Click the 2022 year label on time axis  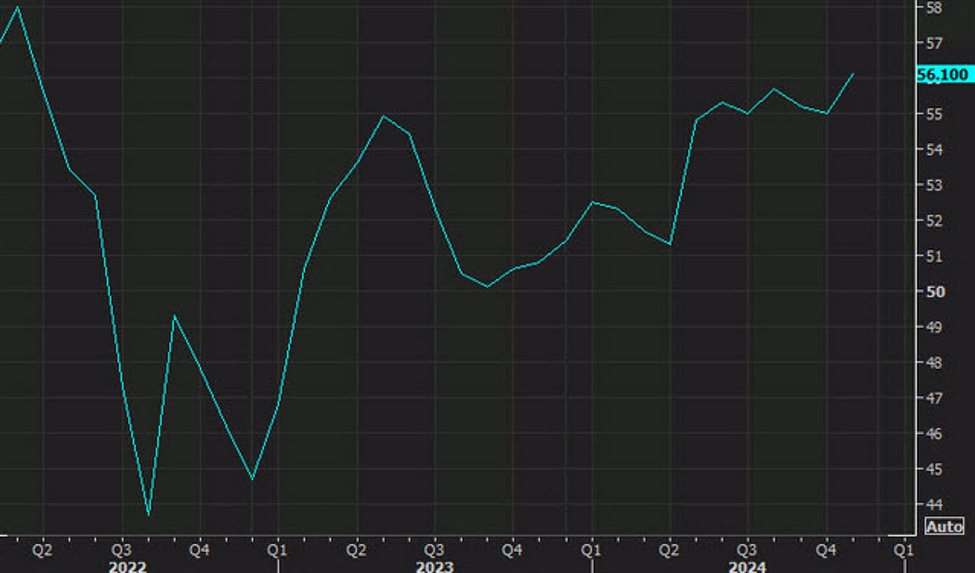tap(128, 566)
